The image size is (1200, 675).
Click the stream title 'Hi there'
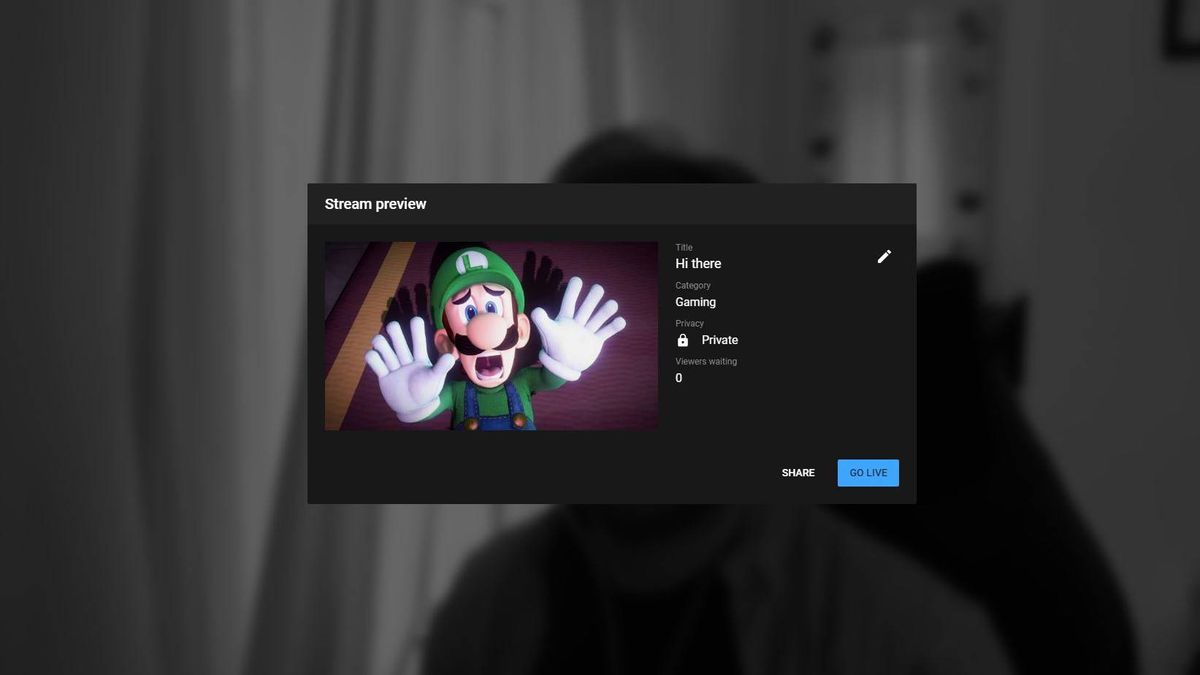[x=697, y=263]
